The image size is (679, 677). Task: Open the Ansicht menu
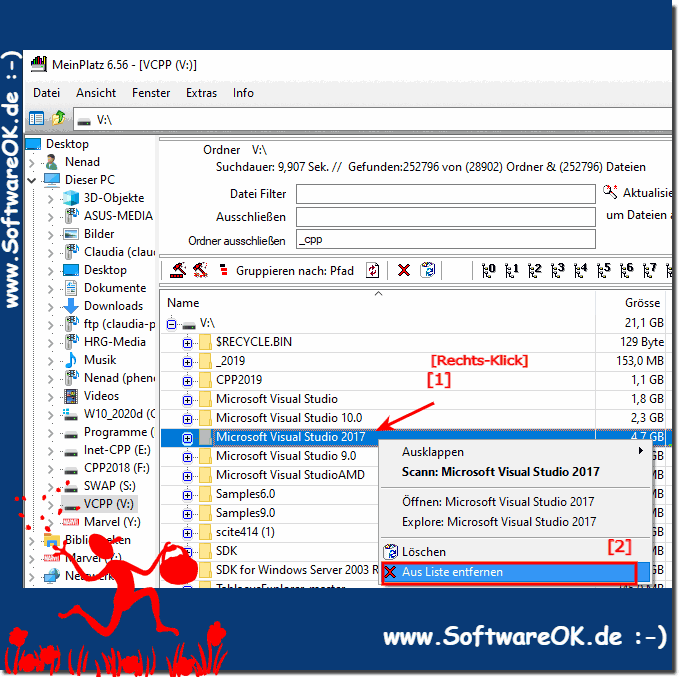[96, 93]
